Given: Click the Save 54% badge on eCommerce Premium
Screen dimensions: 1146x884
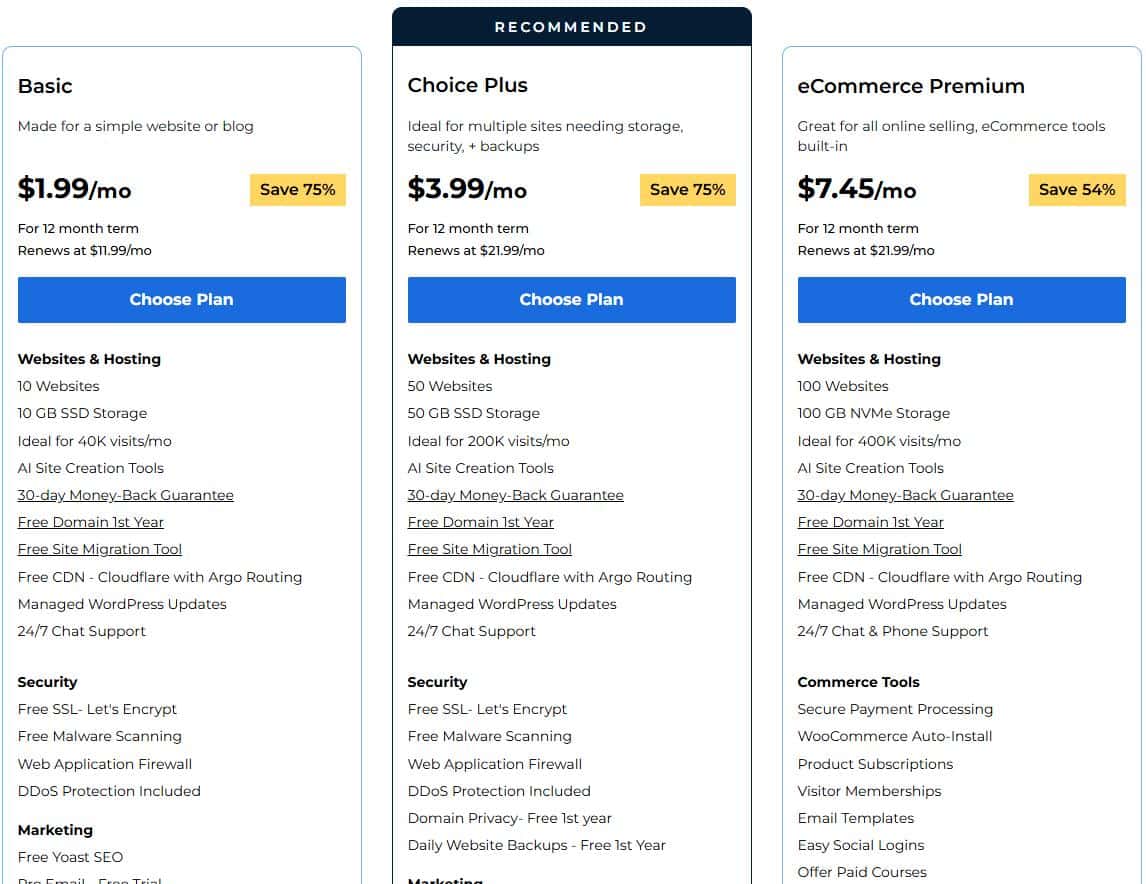Looking at the screenshot, I should (1076, 190).
